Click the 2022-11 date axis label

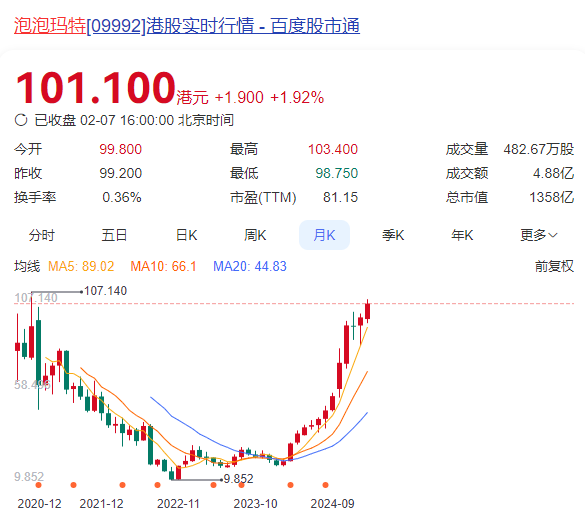point(178,504)
